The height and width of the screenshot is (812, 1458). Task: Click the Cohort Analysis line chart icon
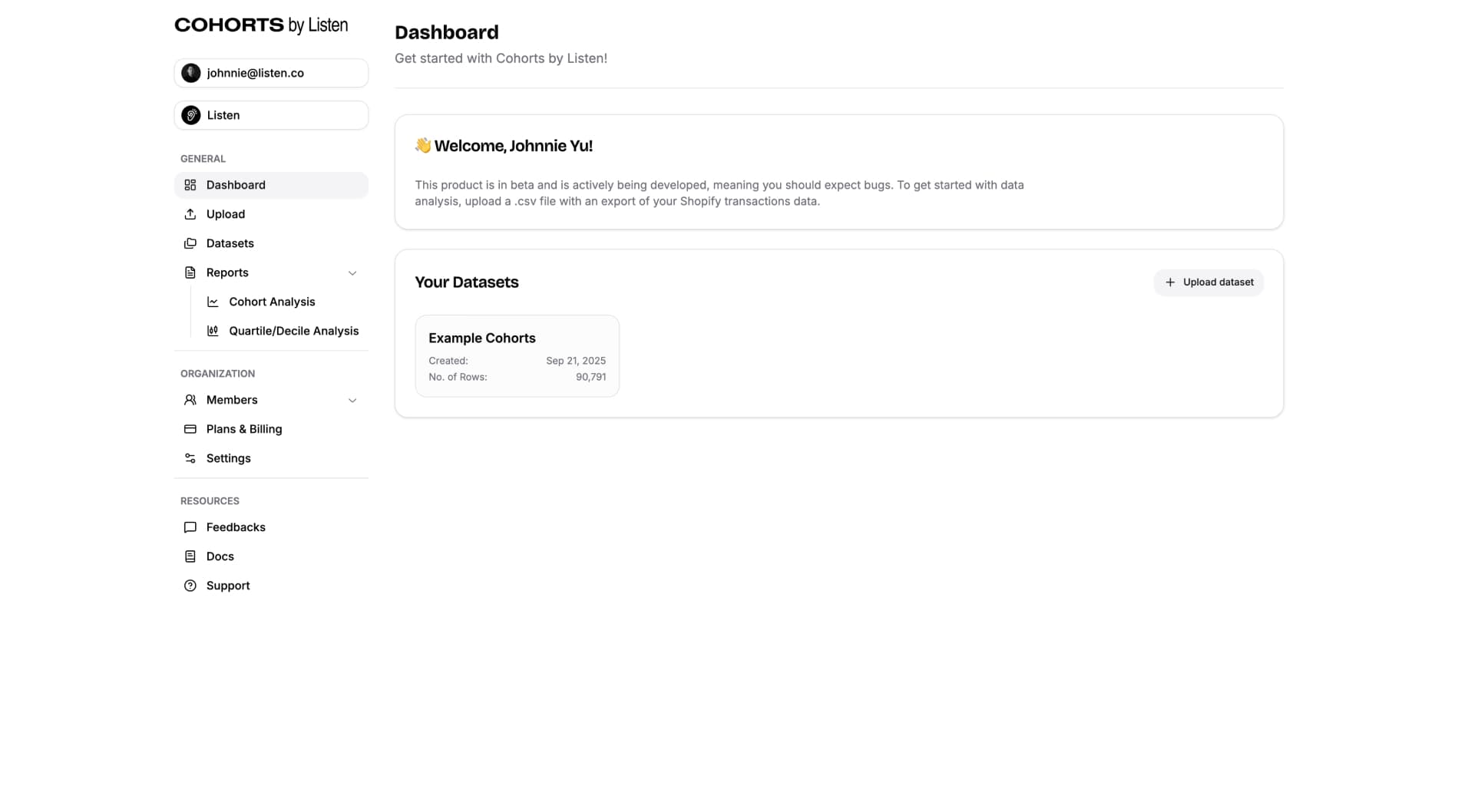(x=213, y=302)
